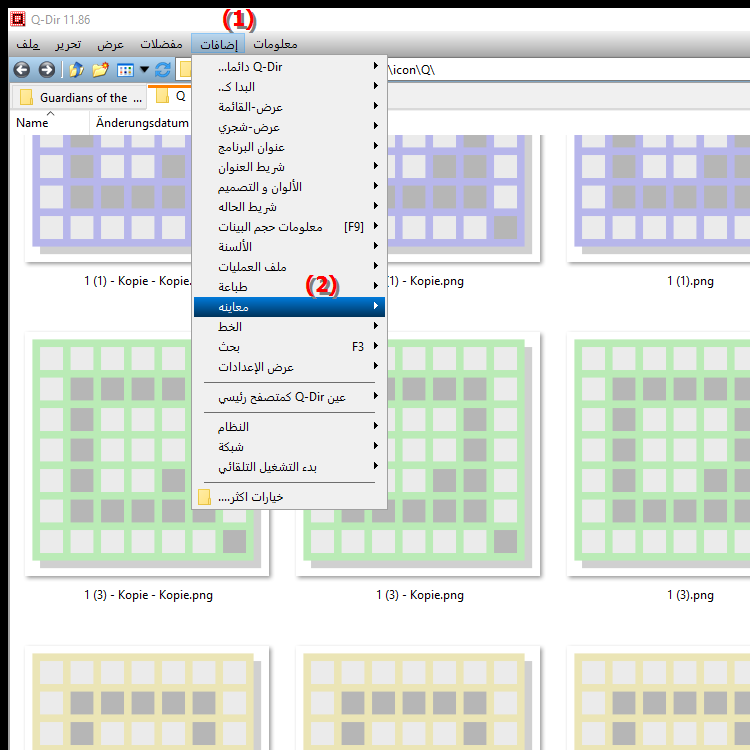The image size is (750, 750).
Task: Close the open إضافات menu
Action: coord(218,44)
